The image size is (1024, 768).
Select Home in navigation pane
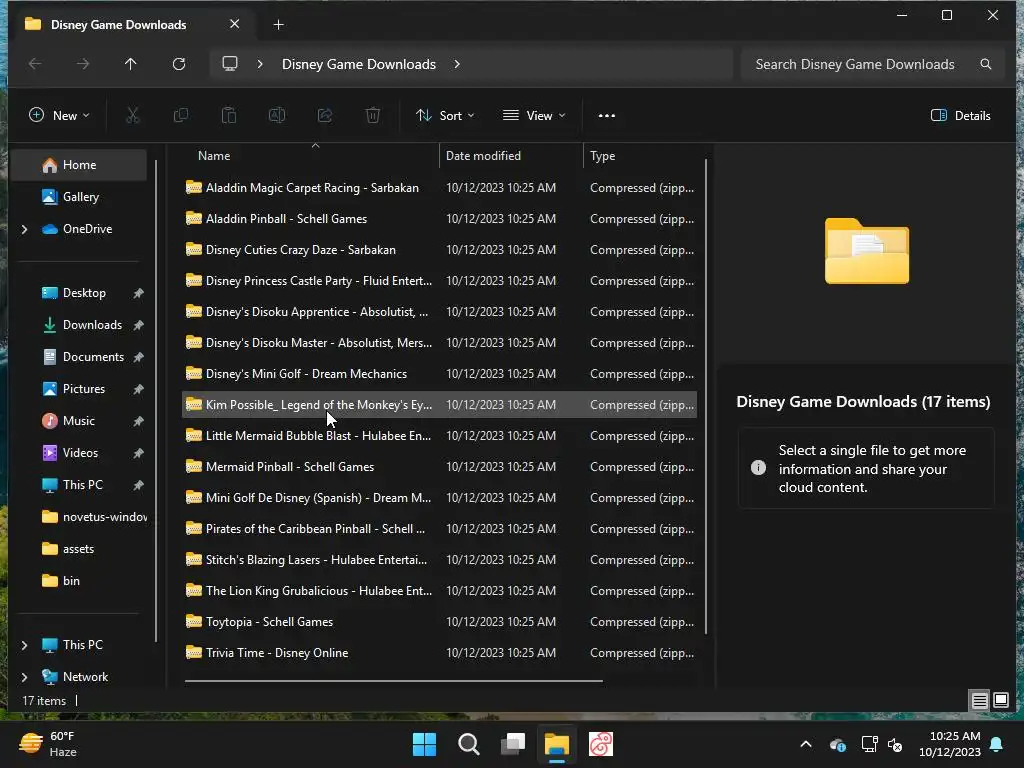click(79, 165)
